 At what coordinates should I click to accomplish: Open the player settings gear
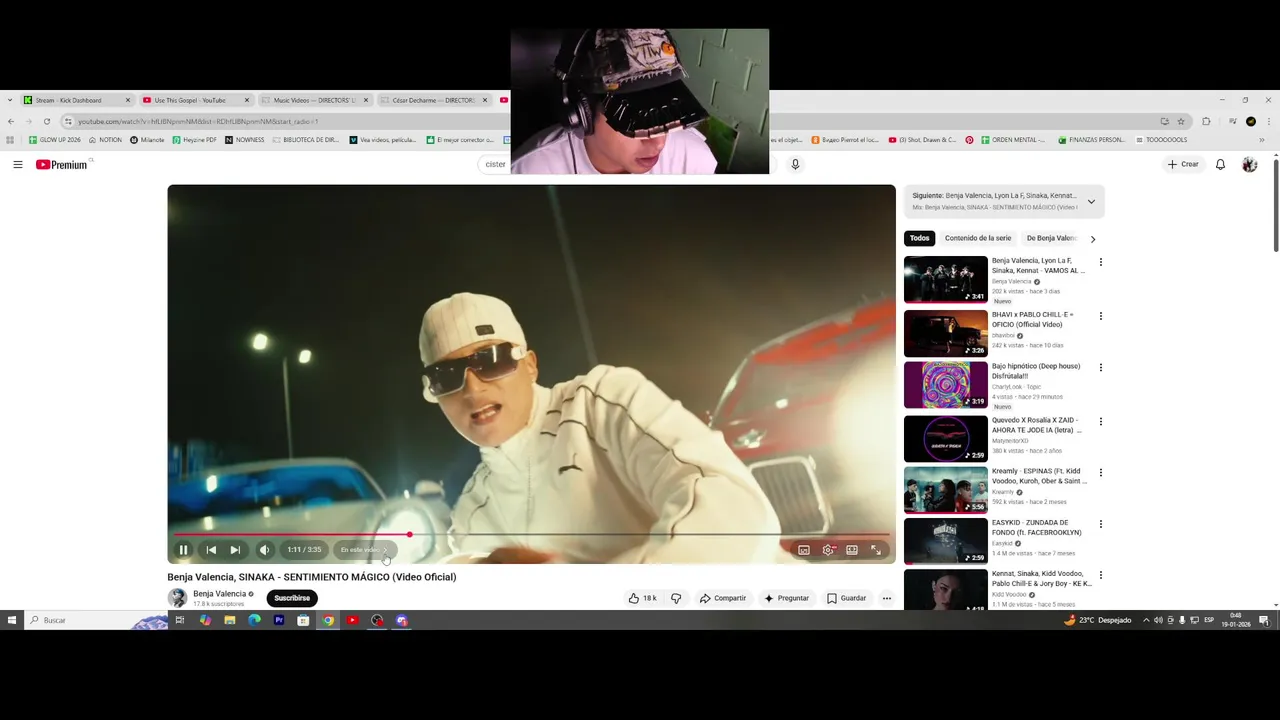(828, 550)
